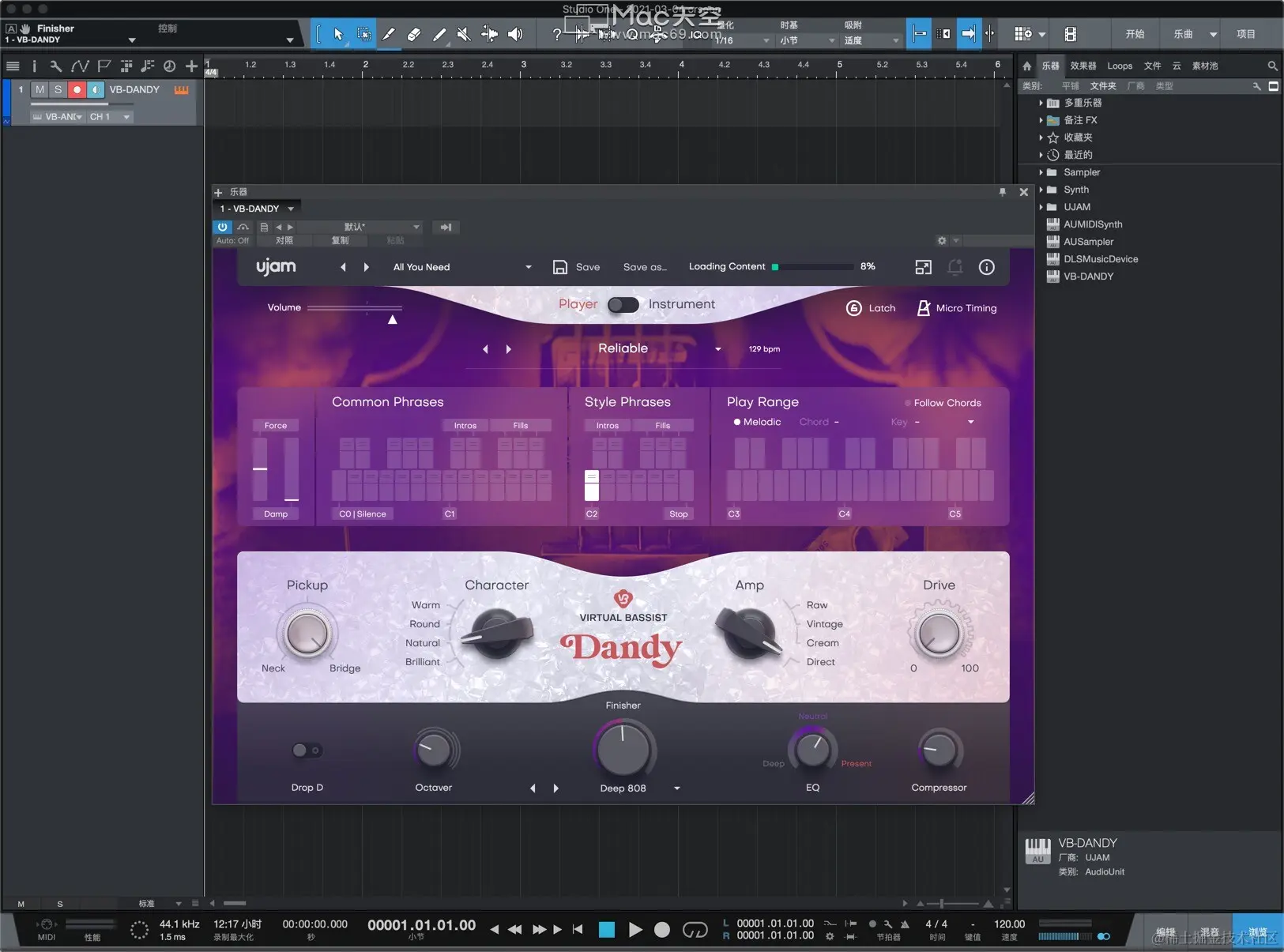Select the Mute tool
Screen dimensions: 1284x952
click(x=464, y=34)
